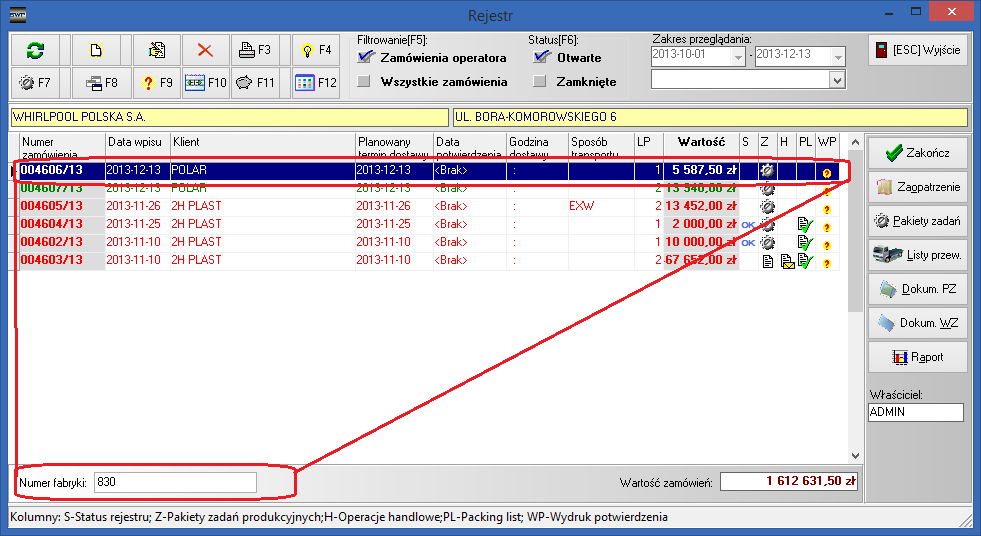The height and width of the screenshot is (536, 981).
Task: Open Listy przew. with the truck button
Action: tap(917, 255)
